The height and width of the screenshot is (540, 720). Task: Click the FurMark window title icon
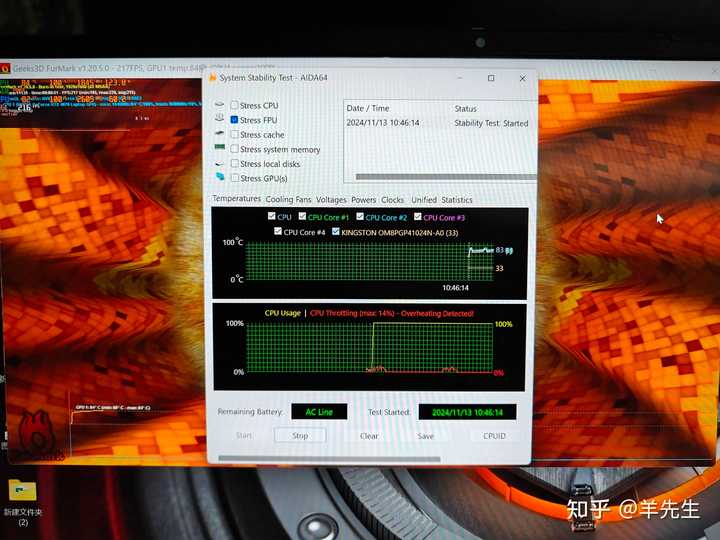click(5, 68)
